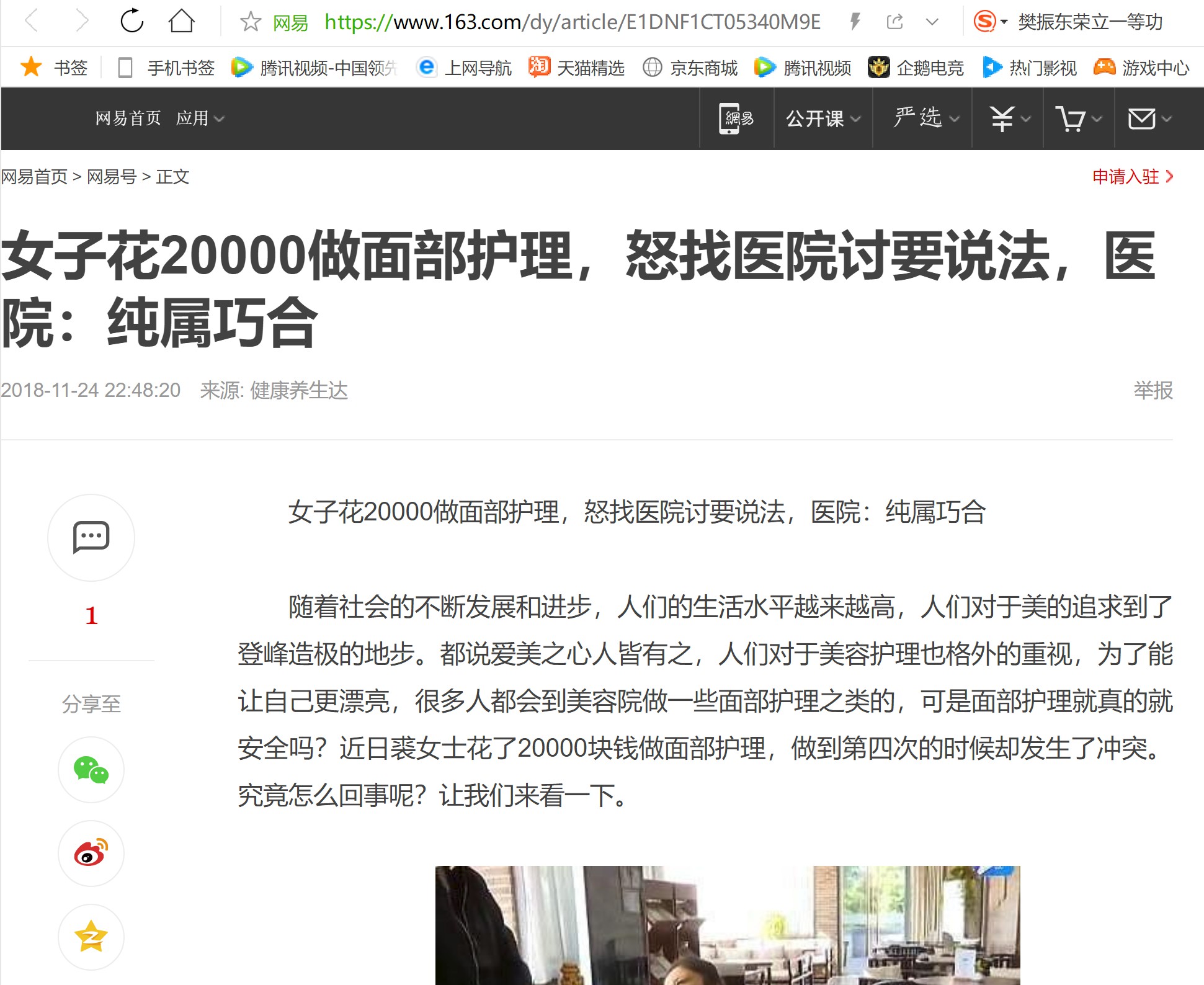Expand the 公开课 menu
1204x985 pixels.
823,118
